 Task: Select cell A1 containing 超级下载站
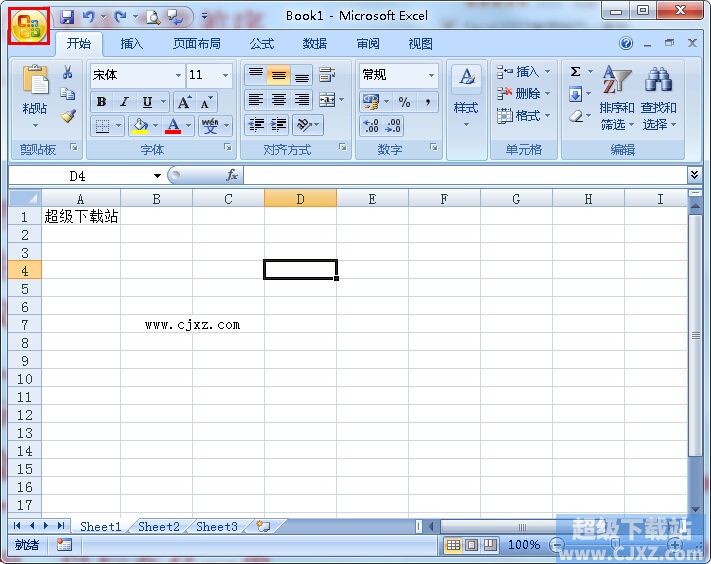click(x=81, y=216)
